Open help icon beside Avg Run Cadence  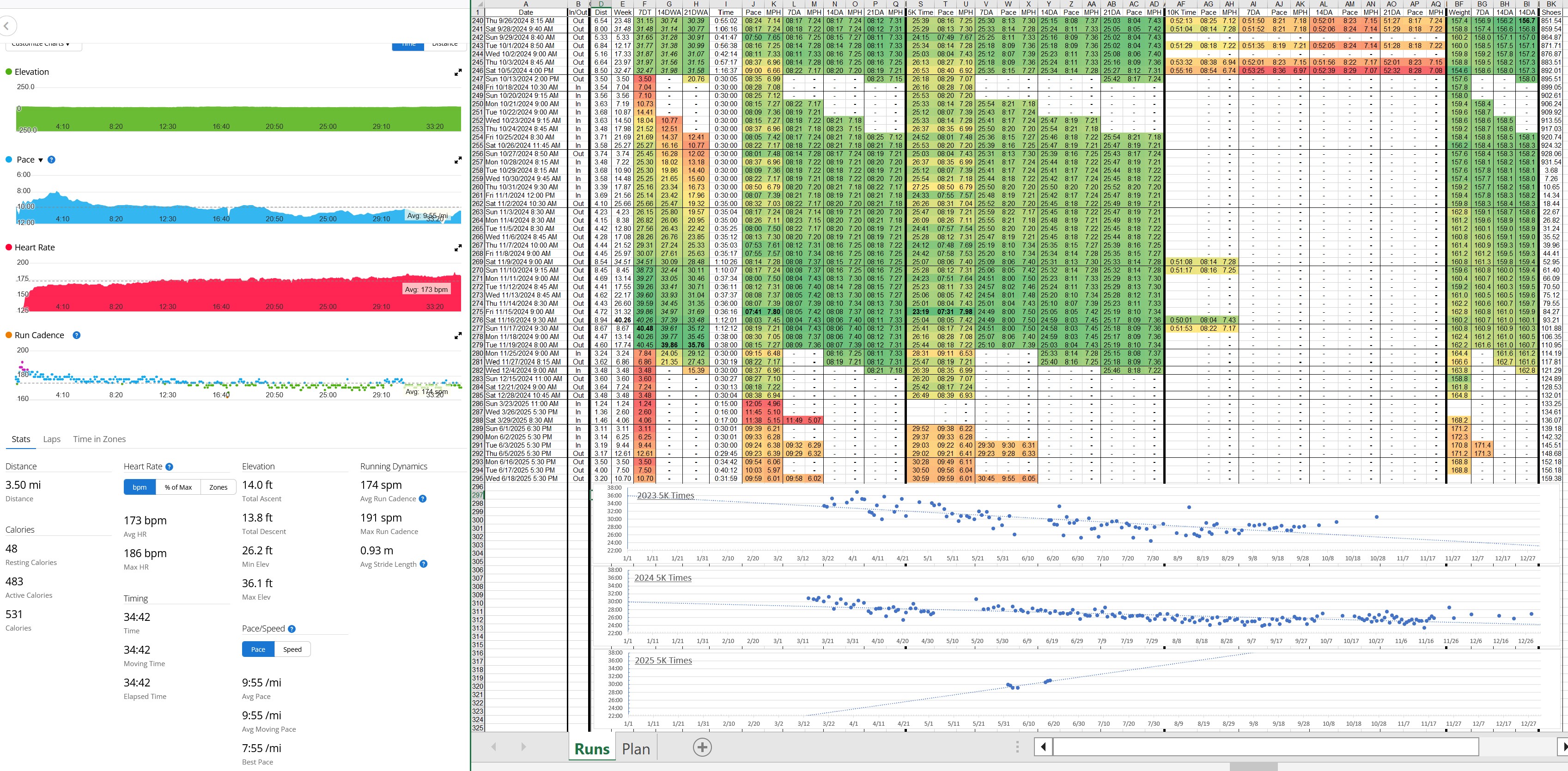click(423, 498)
